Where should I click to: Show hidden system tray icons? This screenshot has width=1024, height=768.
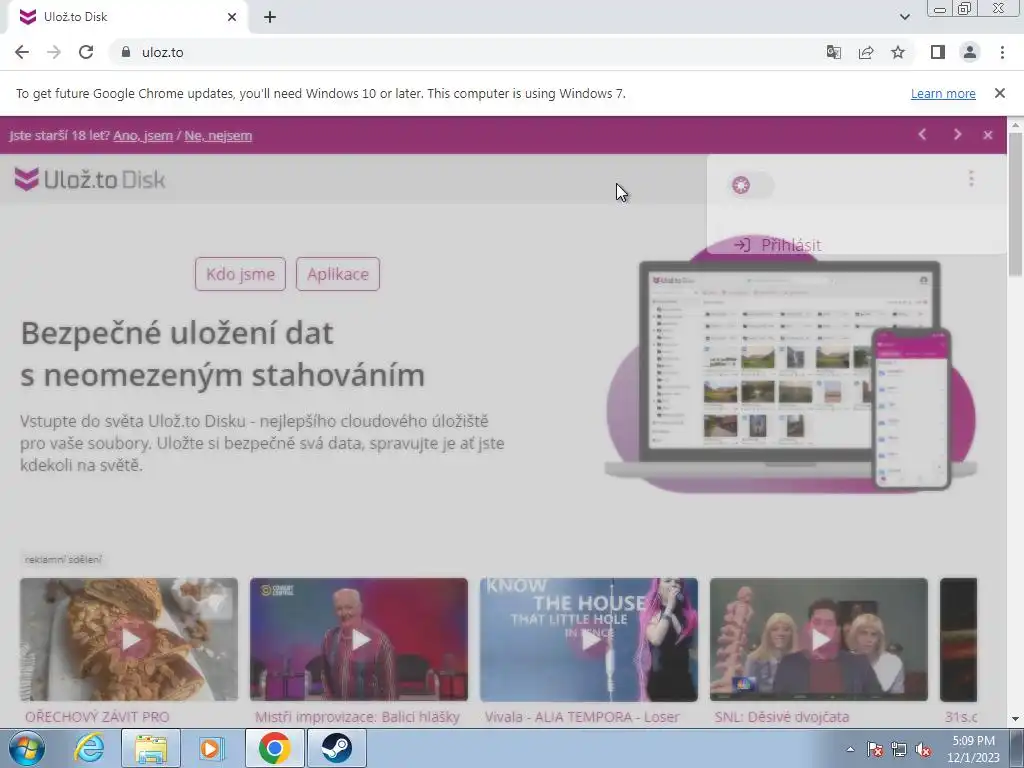coord(850,749)
